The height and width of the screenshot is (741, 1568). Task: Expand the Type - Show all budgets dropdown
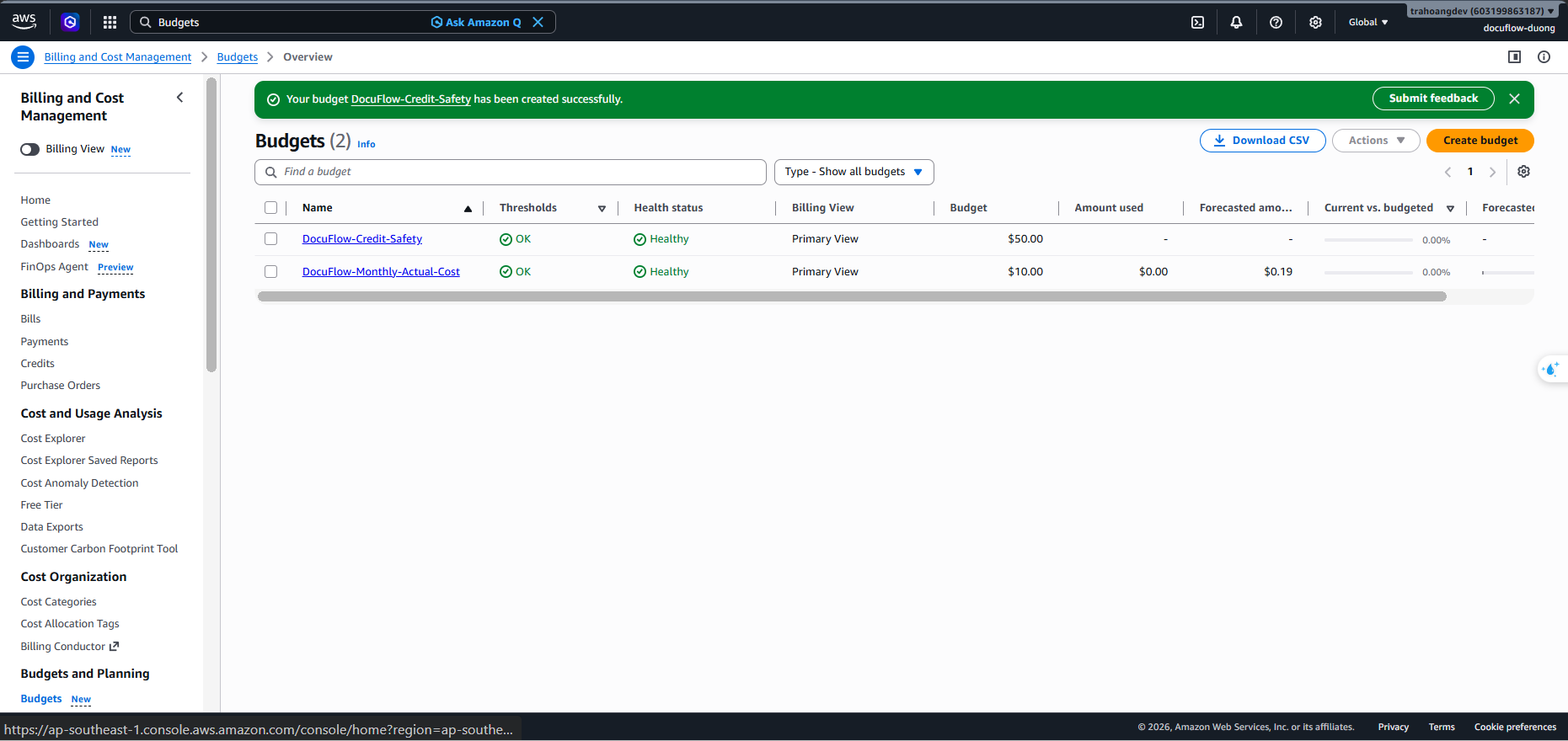pyautogui.click(x=854, y=172)
